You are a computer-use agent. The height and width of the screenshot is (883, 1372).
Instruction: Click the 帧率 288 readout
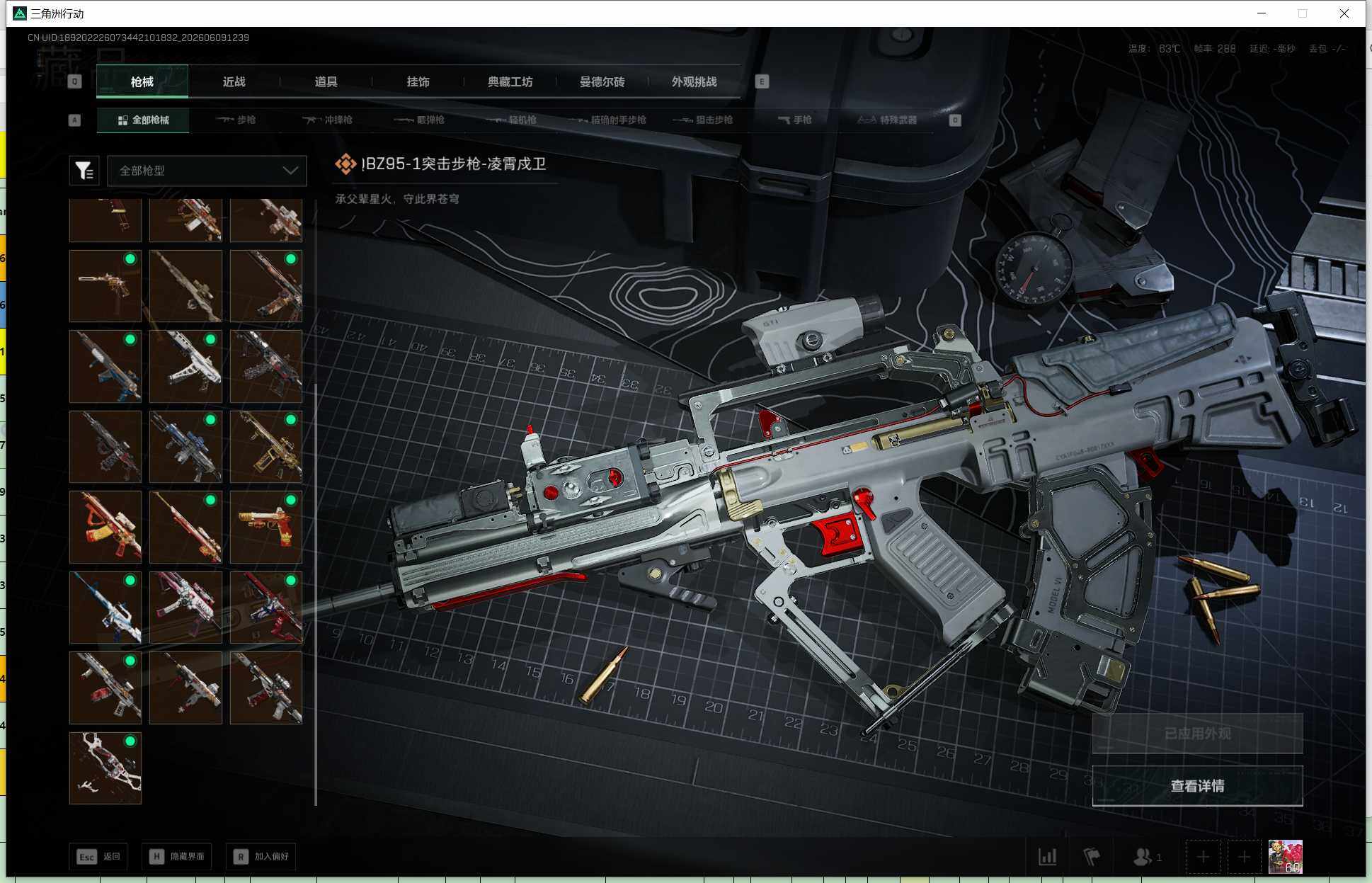coord(1215,49)
